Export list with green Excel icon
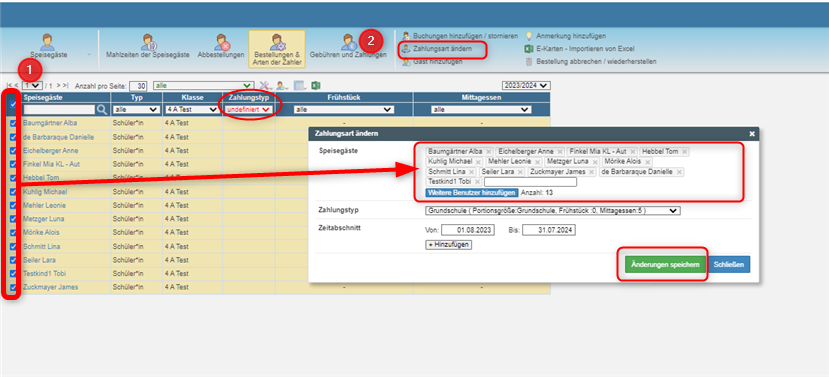The image size is (829, 377). tap(316, 85)
